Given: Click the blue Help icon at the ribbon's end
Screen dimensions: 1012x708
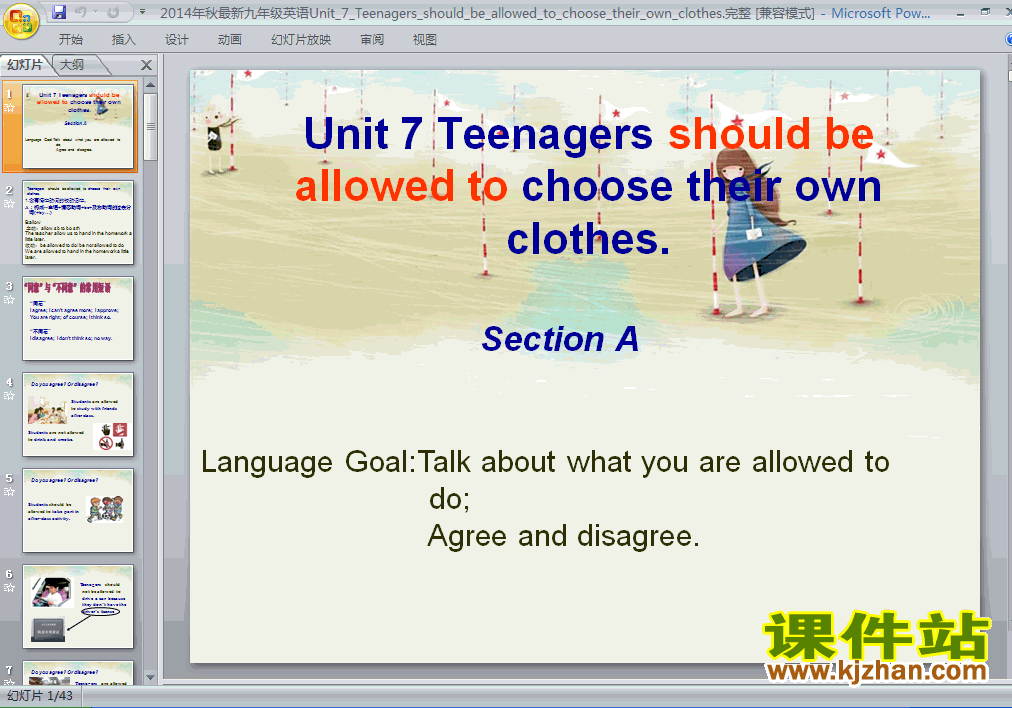Looking at the screenshot, I should [x=1008, y=39].
